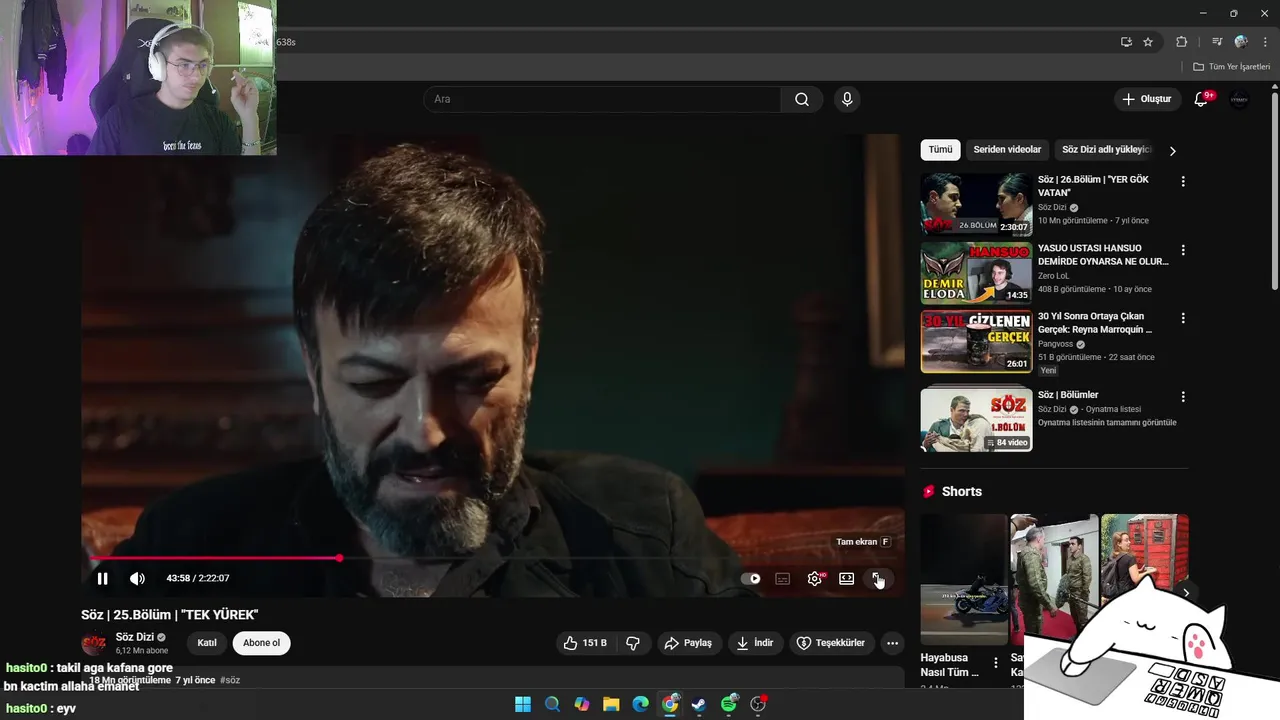
Task: Open options for YASUO USTASI HANSUO video
Action: pyautogui.click(x=1183, y=250)
